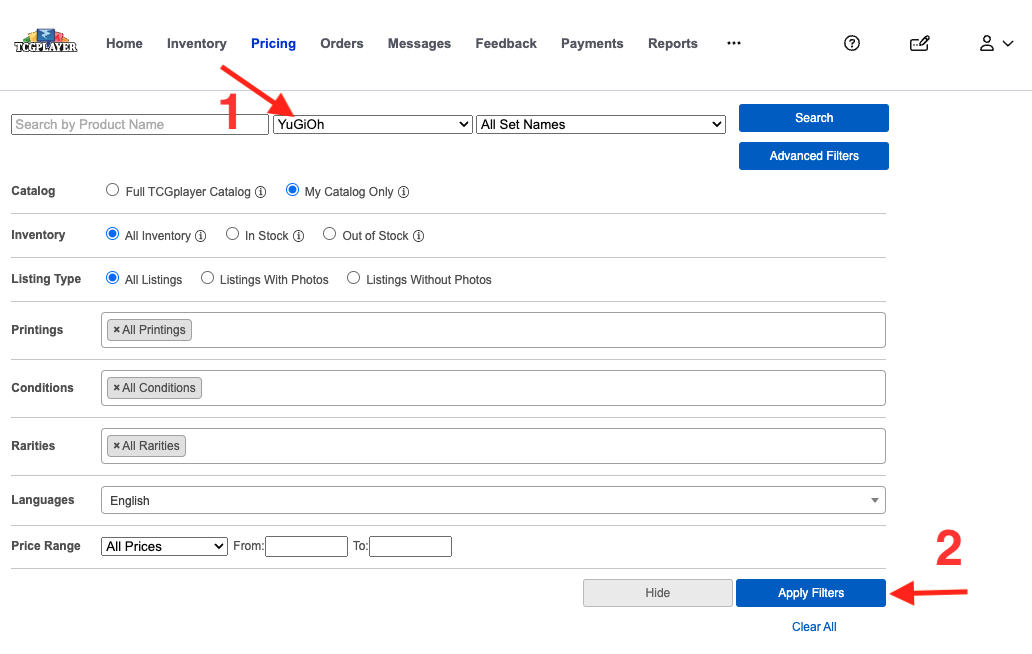Click the Clear All link
Screen dimensions: 1032x654
click(x=814, y=627)
